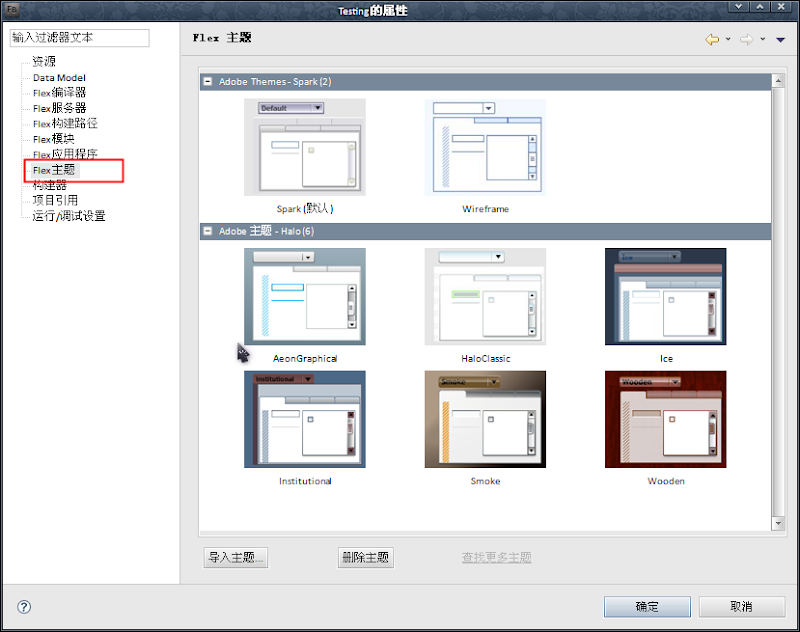The width and height of the screenshot is (800, 632).
Task: Select Data Model in the tree
Action: pyautogui.click(x=59, y=78)
